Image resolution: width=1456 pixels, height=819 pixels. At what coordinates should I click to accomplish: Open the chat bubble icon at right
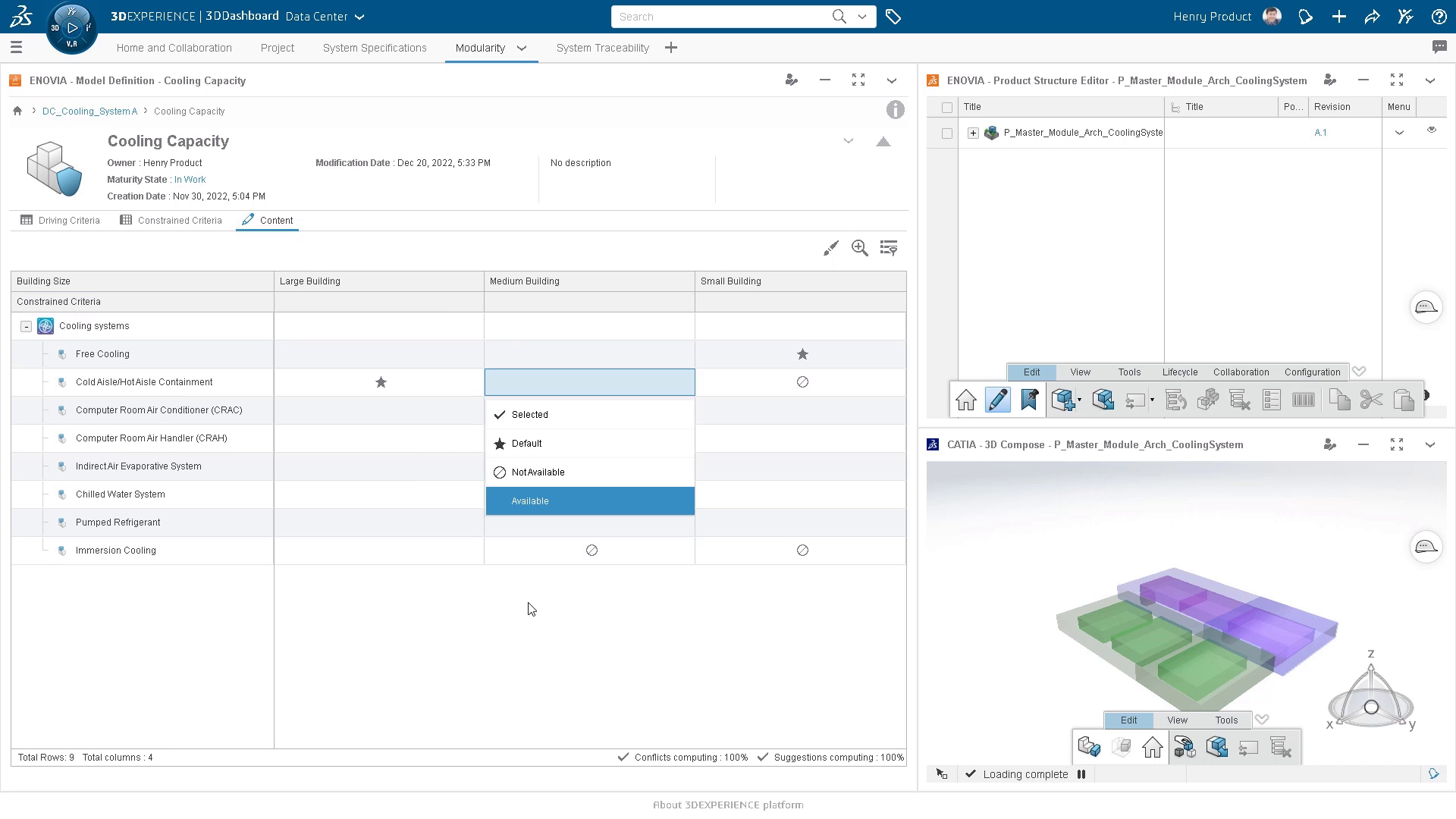(1439, 47)
